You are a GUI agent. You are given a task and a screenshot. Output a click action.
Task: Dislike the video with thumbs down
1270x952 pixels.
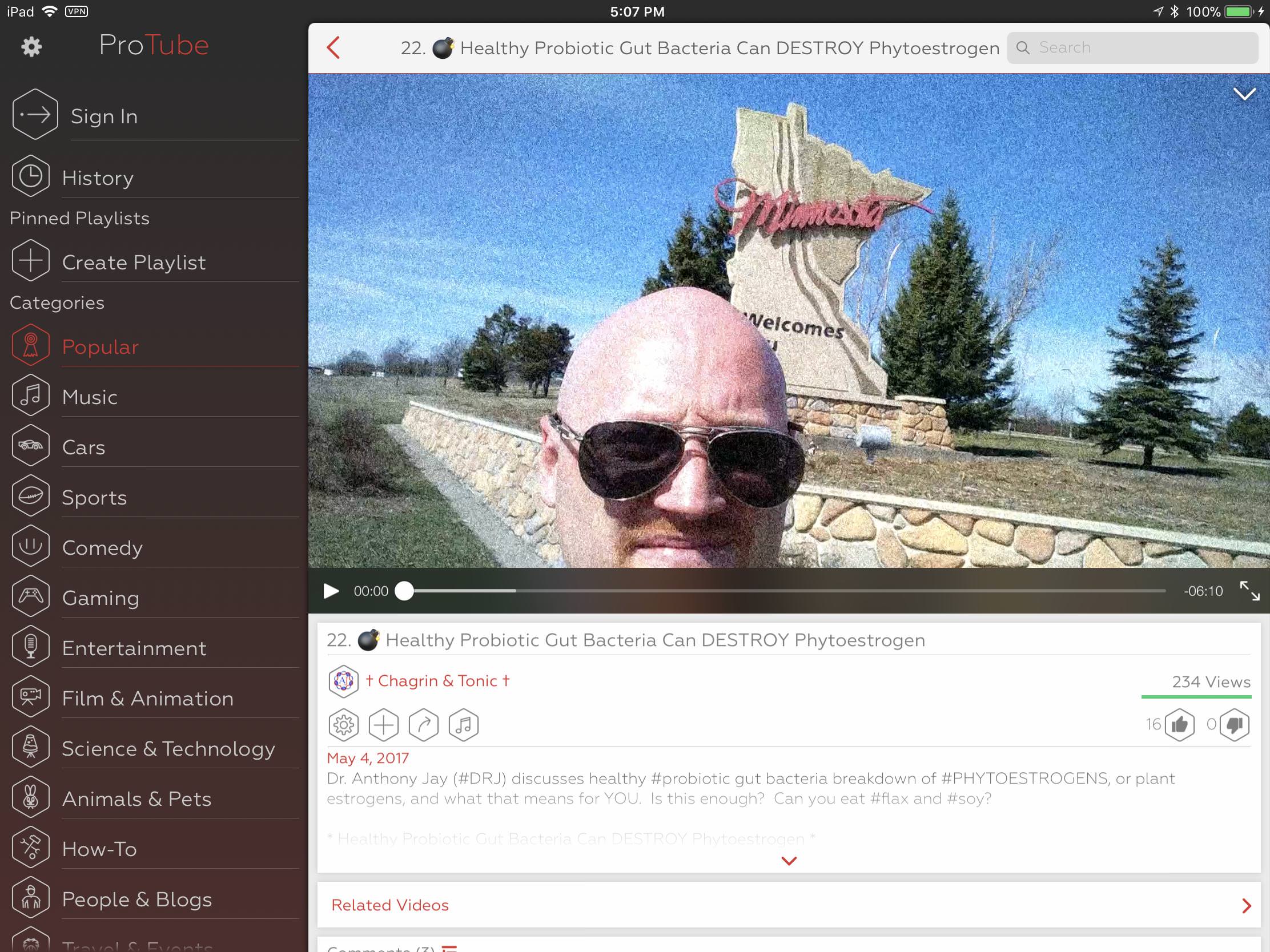[x=1234, y=725]
